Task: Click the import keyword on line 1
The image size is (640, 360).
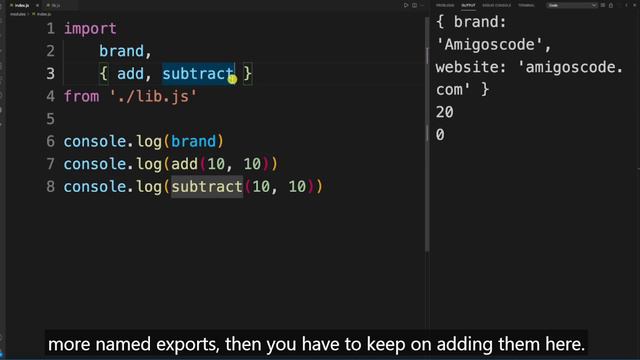Action: [x=90, y=29]
